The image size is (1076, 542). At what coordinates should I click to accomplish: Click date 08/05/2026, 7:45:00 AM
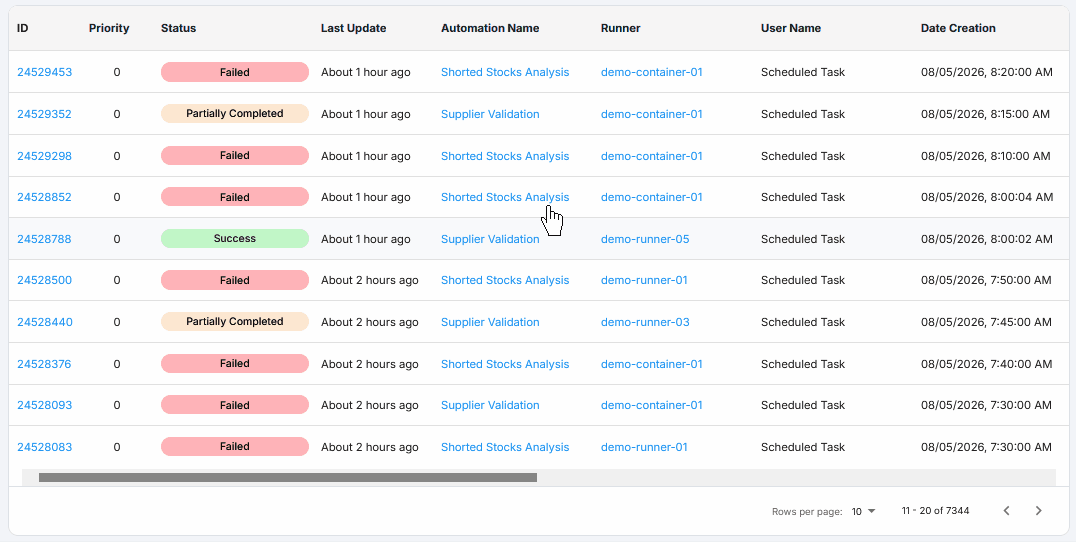(986, 322)
